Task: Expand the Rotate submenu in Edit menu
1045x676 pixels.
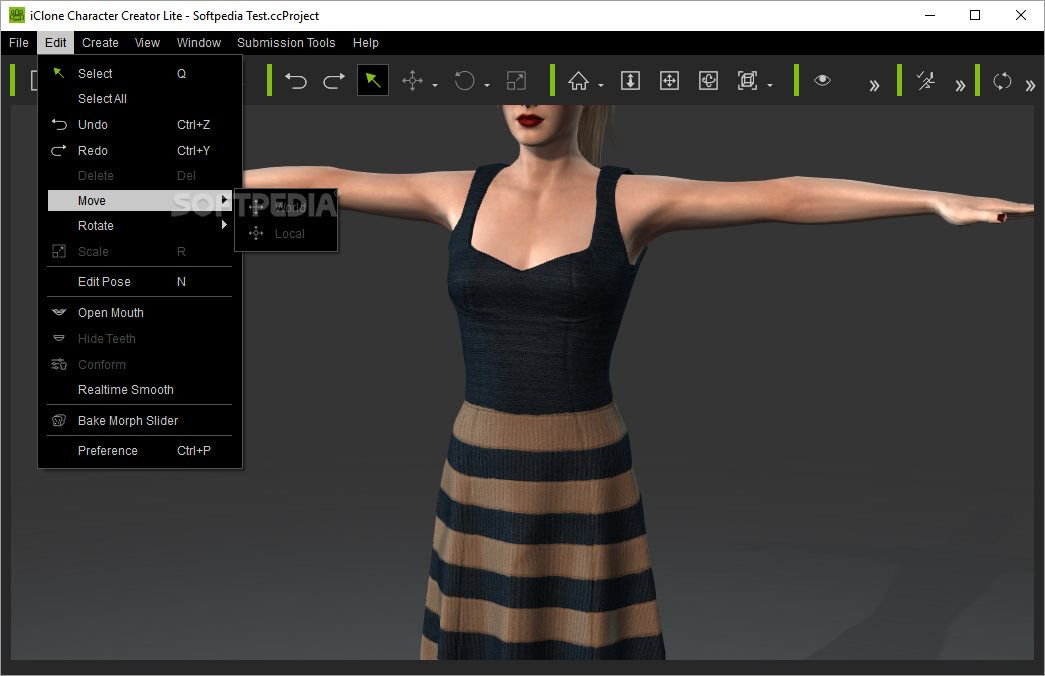Action: click(140, 225)
